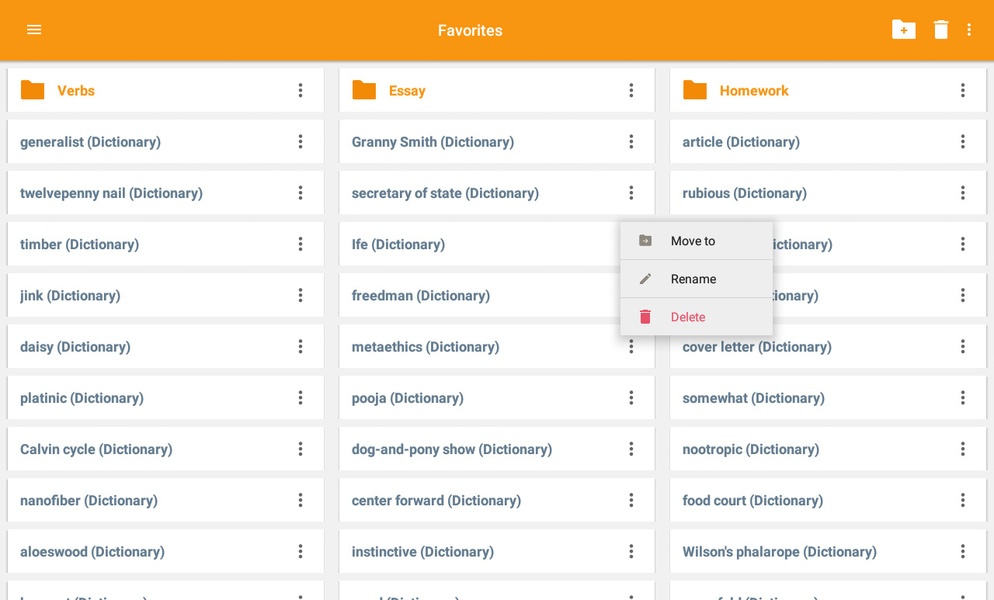Open options for the Verbs folder
The width and height of the screenshot is (994, 600).
300,91
